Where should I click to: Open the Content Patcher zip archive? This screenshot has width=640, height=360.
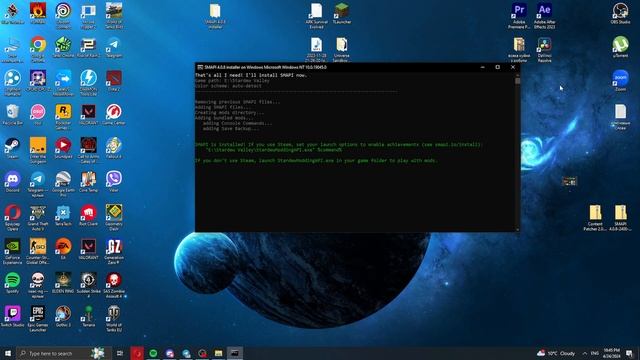coord(595,218)
